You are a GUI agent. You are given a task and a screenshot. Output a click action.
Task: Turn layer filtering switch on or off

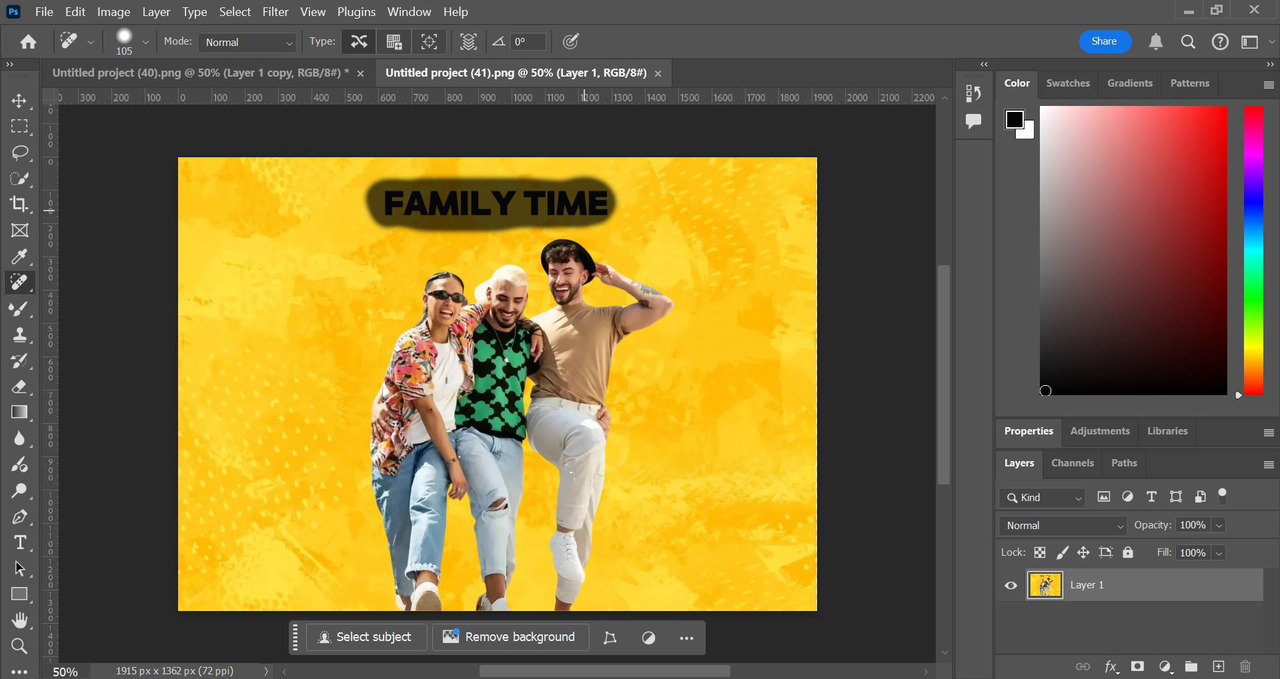[x=1222, y=494]
